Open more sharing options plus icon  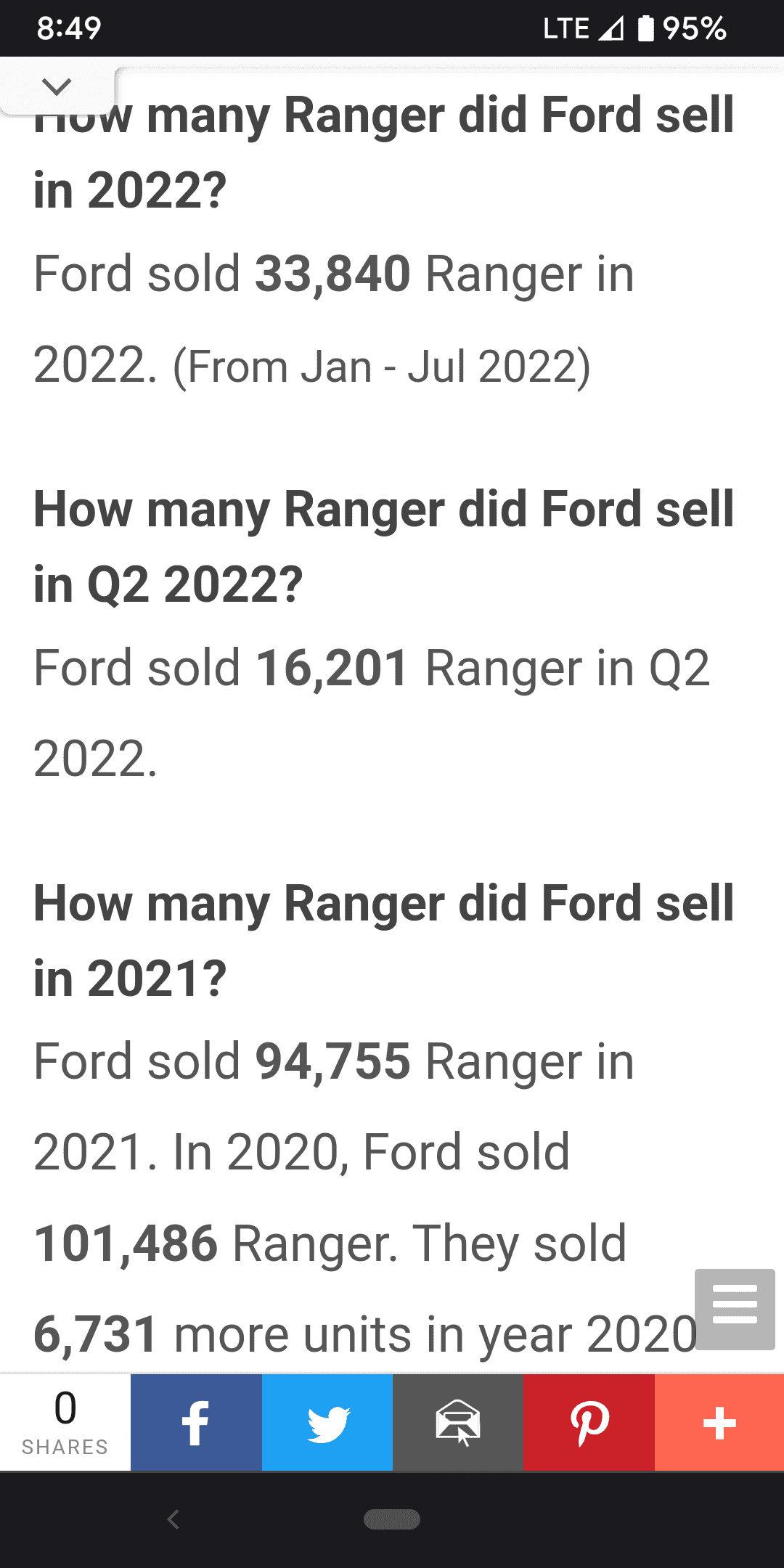pyautogui.click(x=719, y=1422)
